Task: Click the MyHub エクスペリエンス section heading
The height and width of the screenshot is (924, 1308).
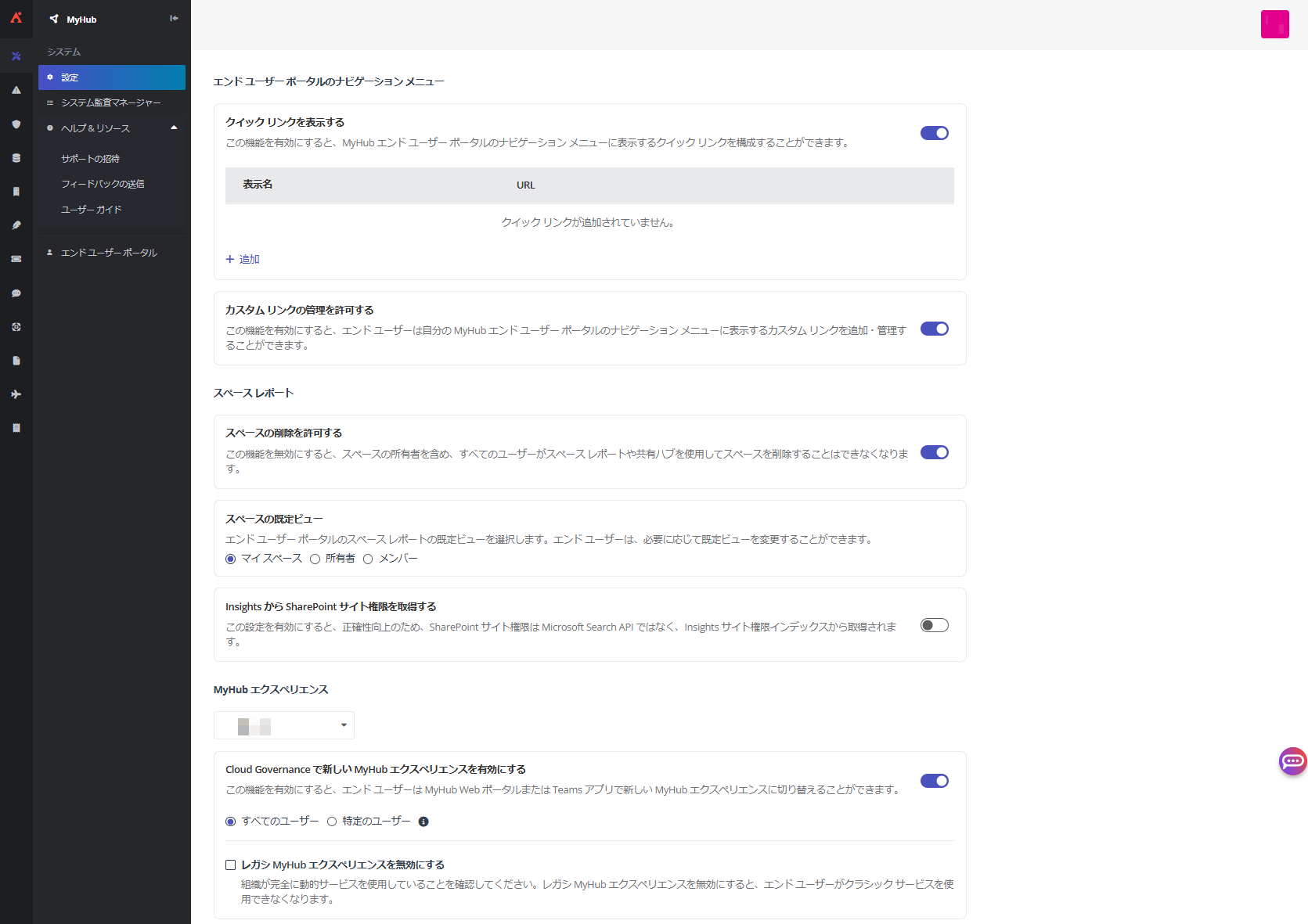Action: coord(271,689)
